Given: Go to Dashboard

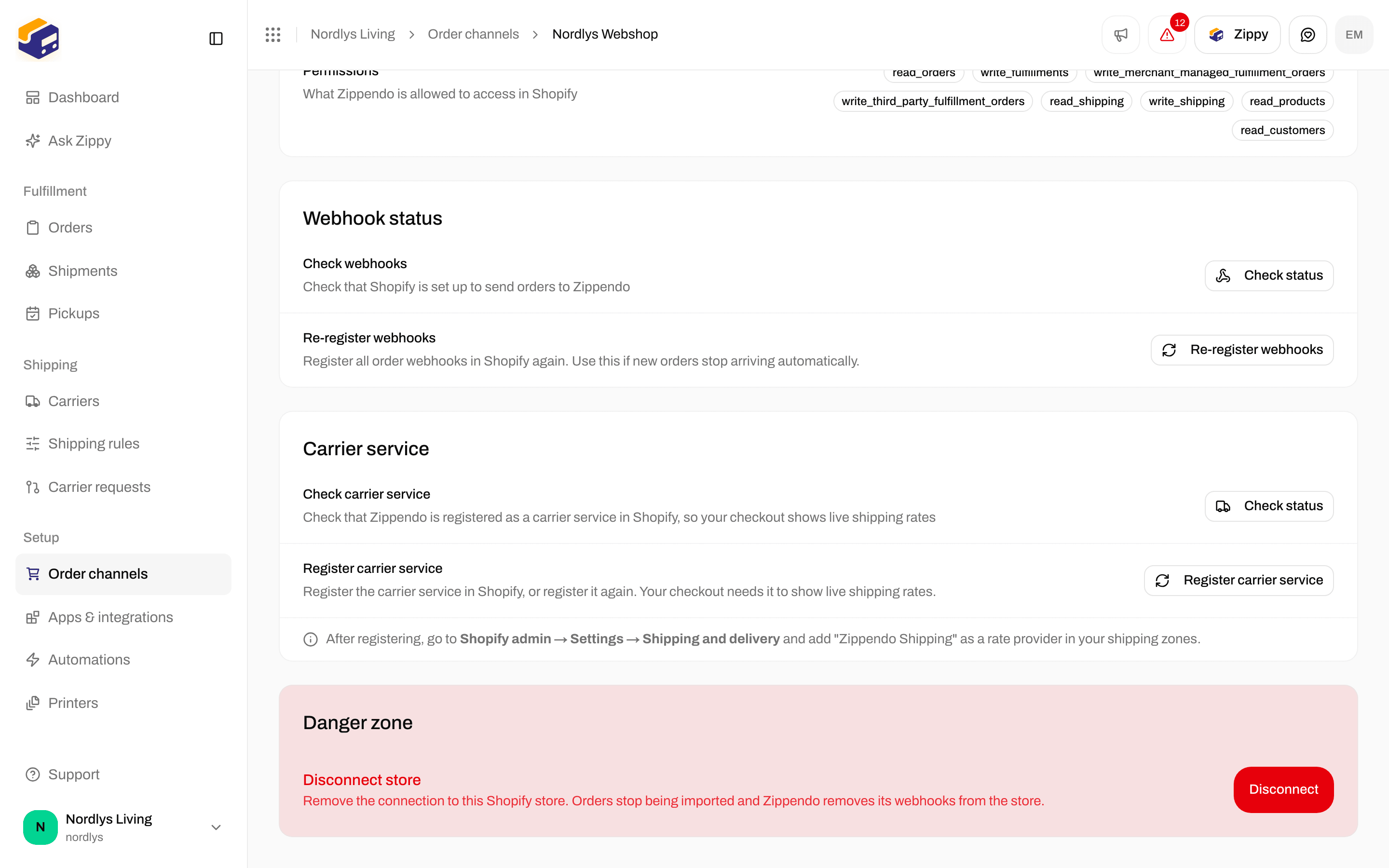Looking at the screenshot, I should click(x=123, y=97).
